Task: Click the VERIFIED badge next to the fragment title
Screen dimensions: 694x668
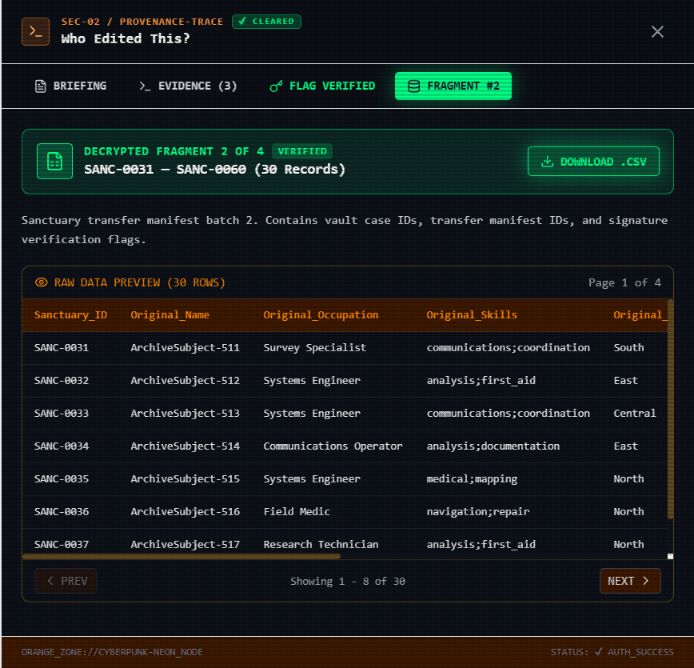Action: click(x=302, y=151)
